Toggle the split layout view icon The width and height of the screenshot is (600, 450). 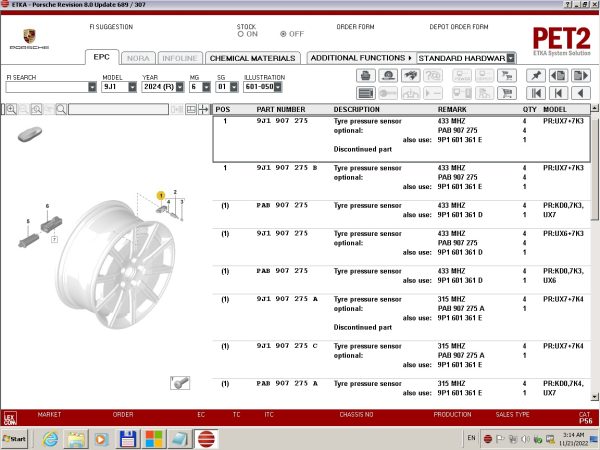[191, 109]
